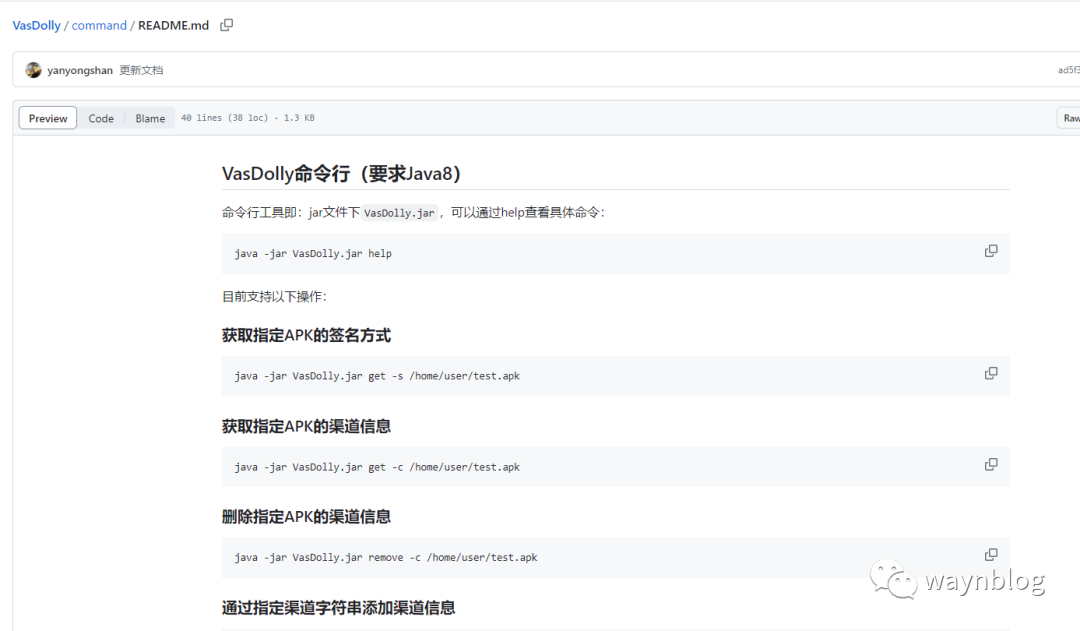Click the 'java -jar VasDolly.jar help' code line
Screen dimensions: 1080x631
tap(313, 254)
